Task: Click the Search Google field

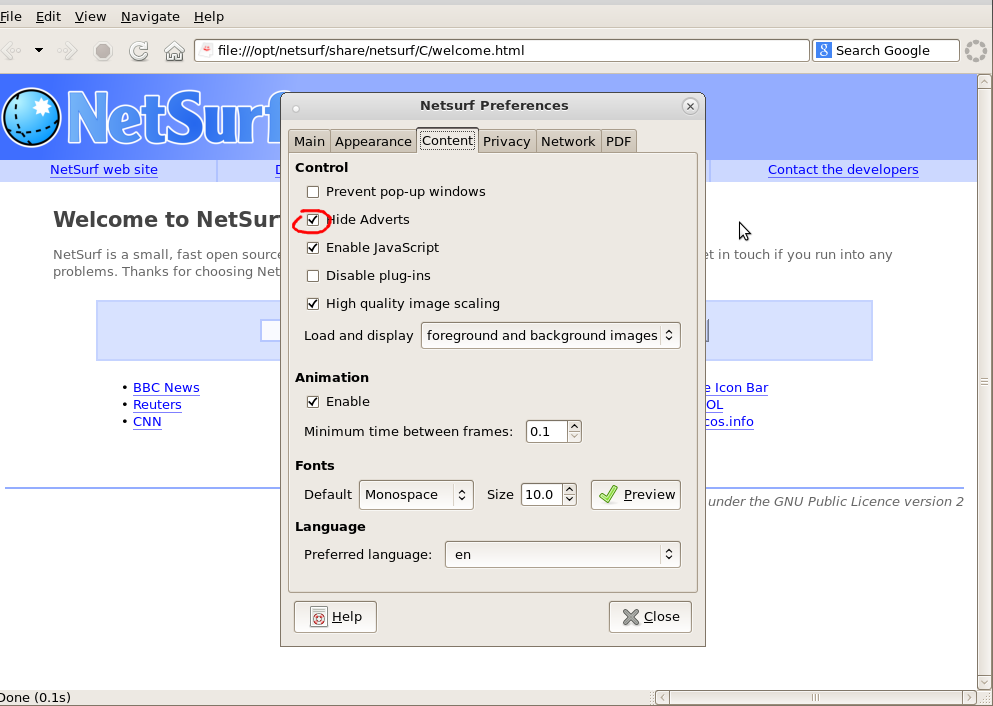Action: click(x=886, y=50)
